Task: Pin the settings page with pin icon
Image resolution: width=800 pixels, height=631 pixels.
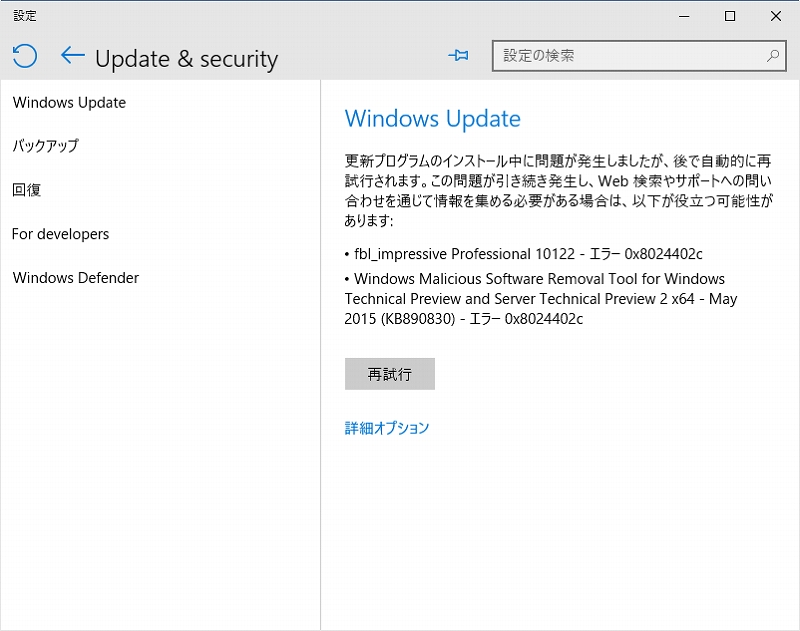Action: 458,55
